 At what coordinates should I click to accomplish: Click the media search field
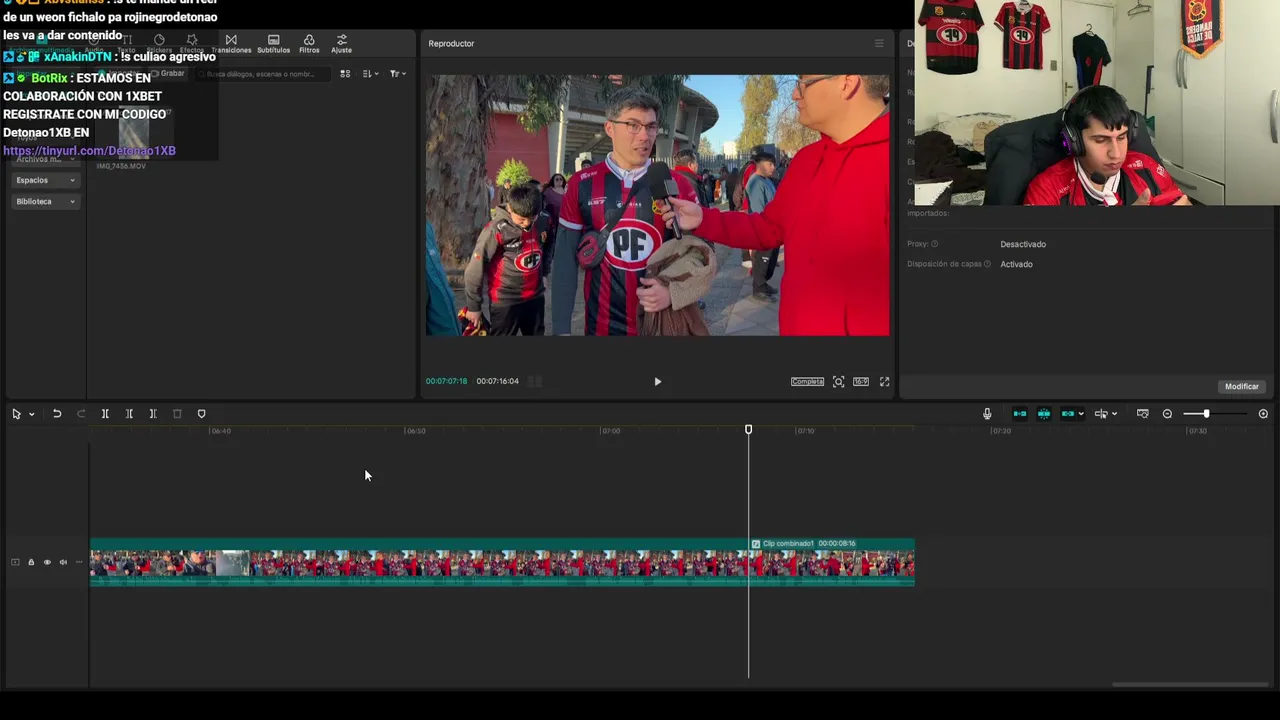262,74
